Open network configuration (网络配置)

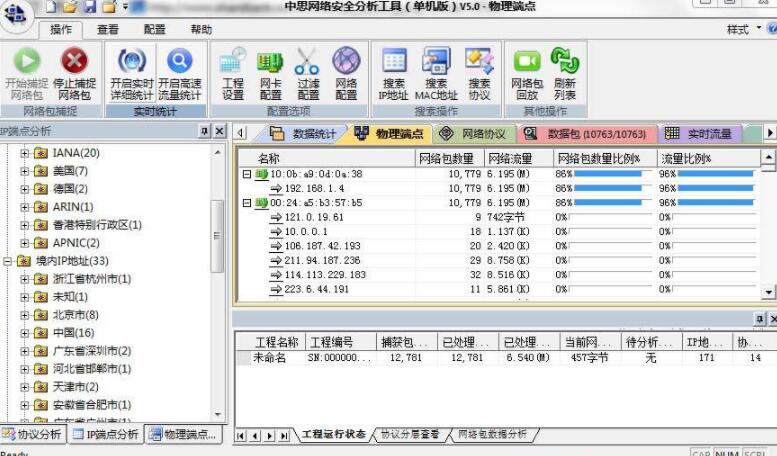point(346,73)
